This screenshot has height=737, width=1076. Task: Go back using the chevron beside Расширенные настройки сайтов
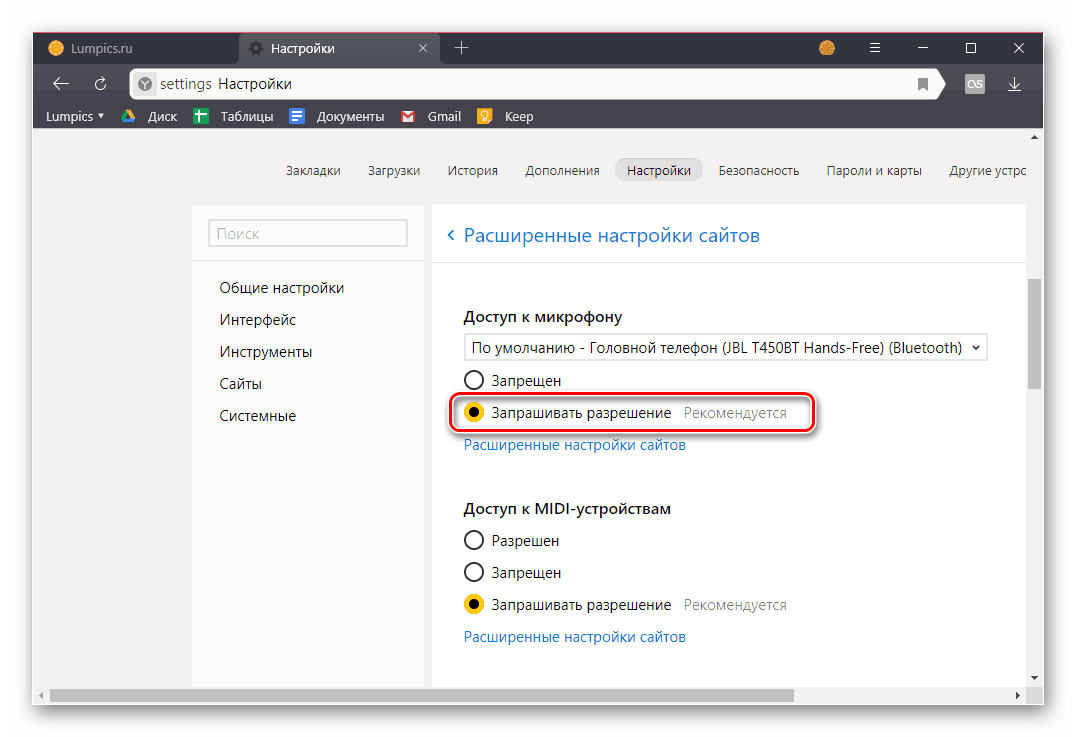tap(451, 235)
